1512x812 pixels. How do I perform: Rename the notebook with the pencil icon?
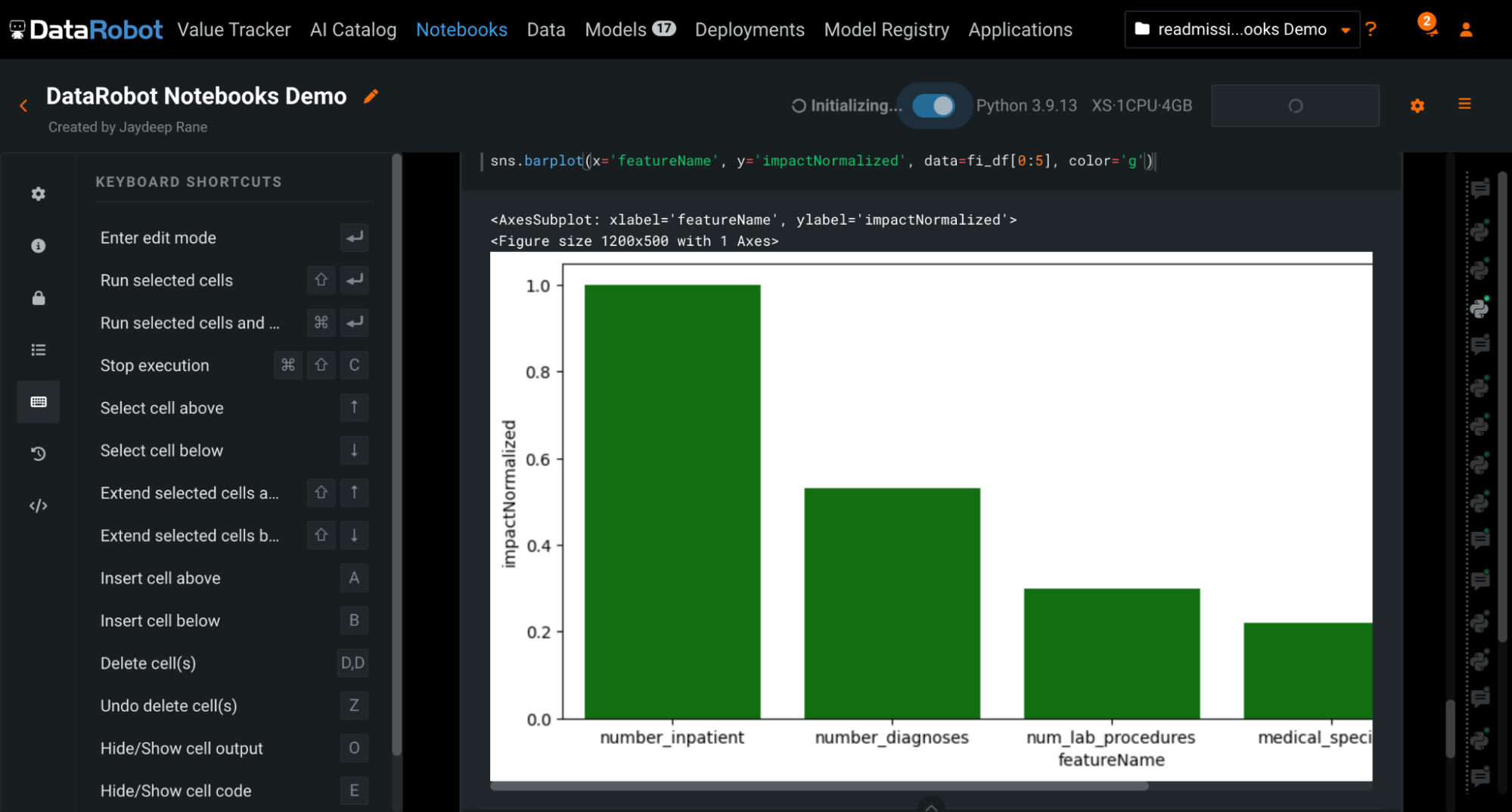370,96
